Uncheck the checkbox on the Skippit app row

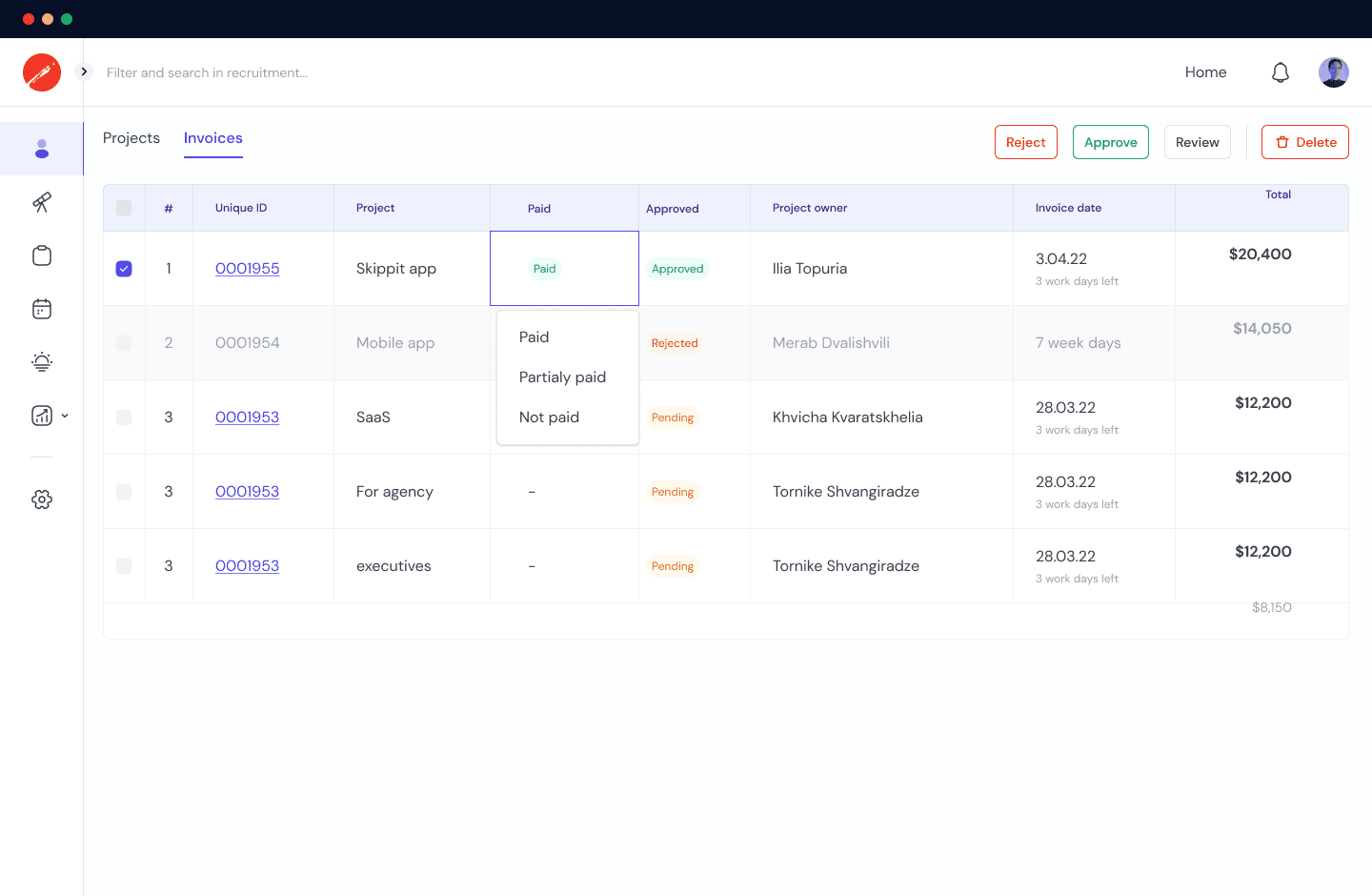(x=123, y=269)
